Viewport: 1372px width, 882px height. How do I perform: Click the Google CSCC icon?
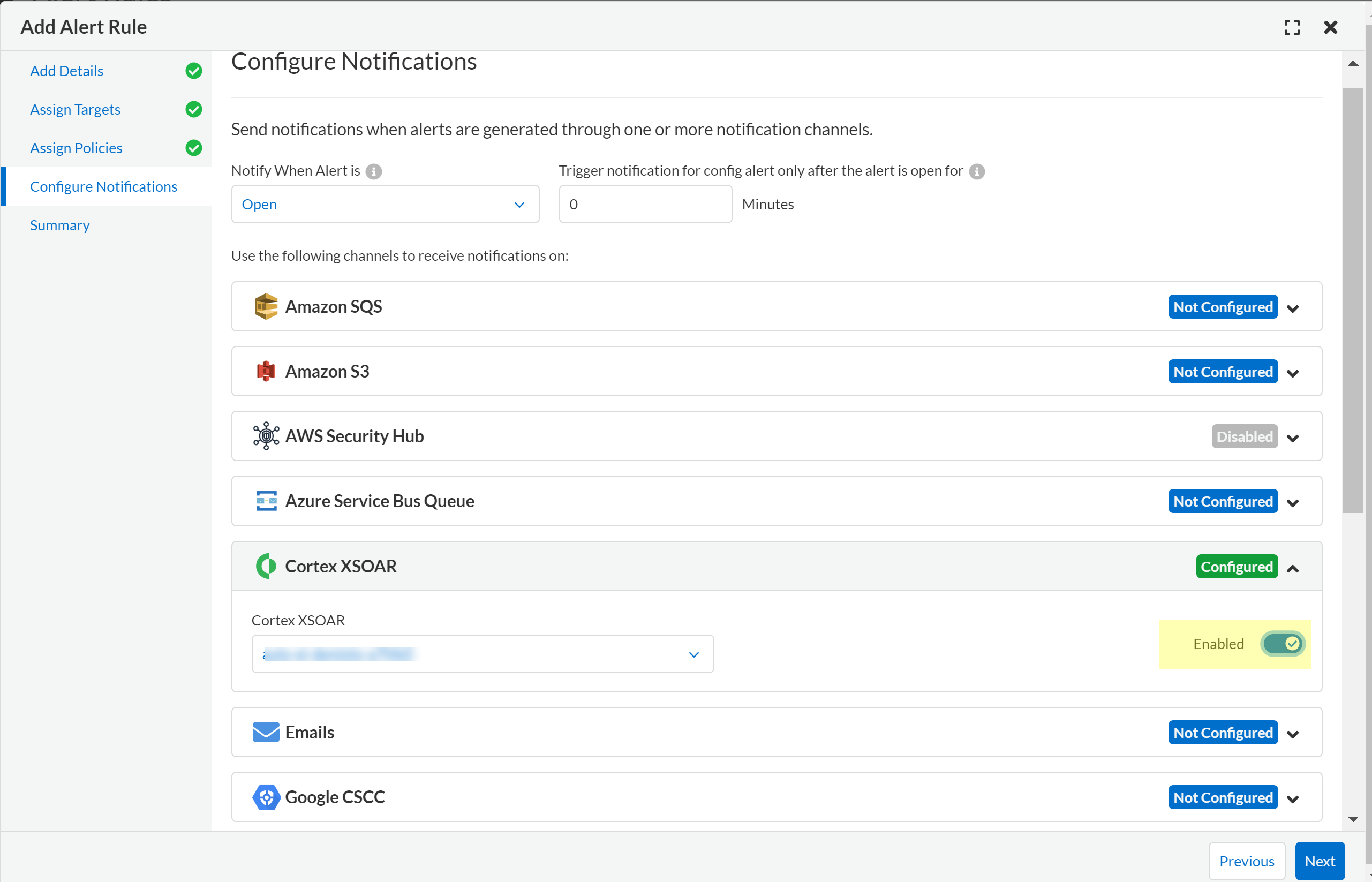point(266,797)
